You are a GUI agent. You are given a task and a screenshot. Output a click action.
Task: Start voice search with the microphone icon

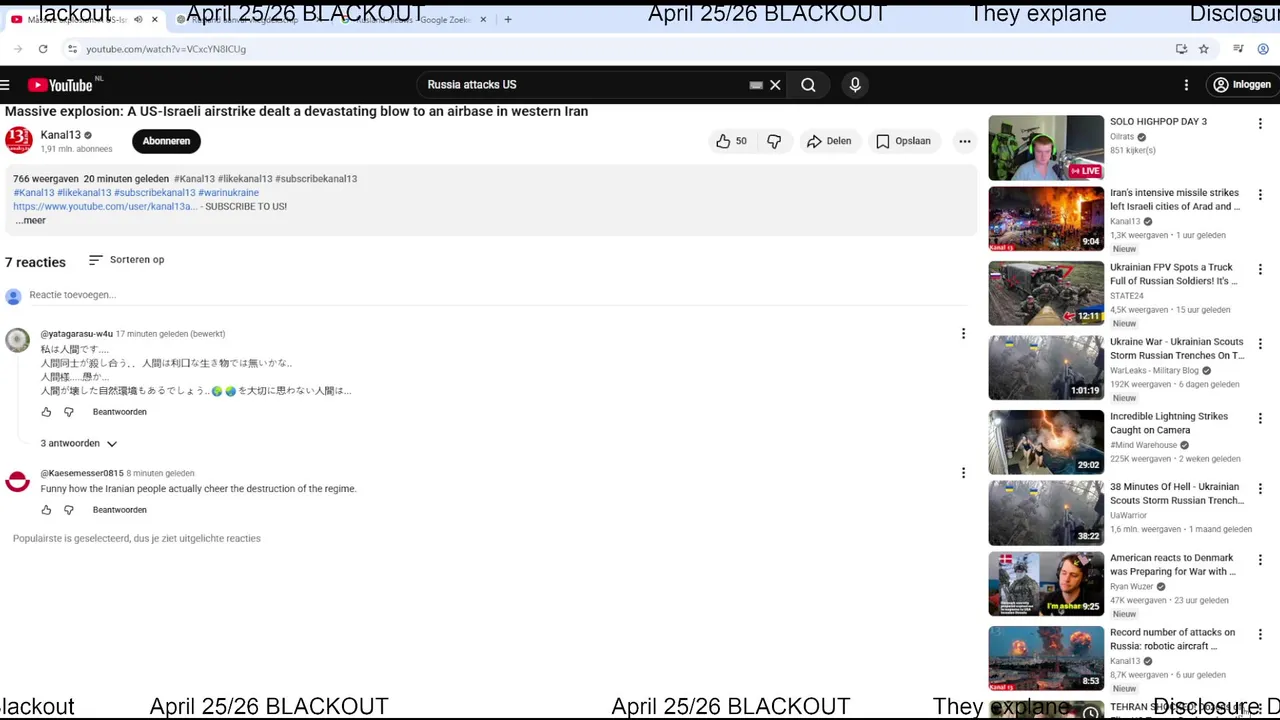tap(855, 85)
